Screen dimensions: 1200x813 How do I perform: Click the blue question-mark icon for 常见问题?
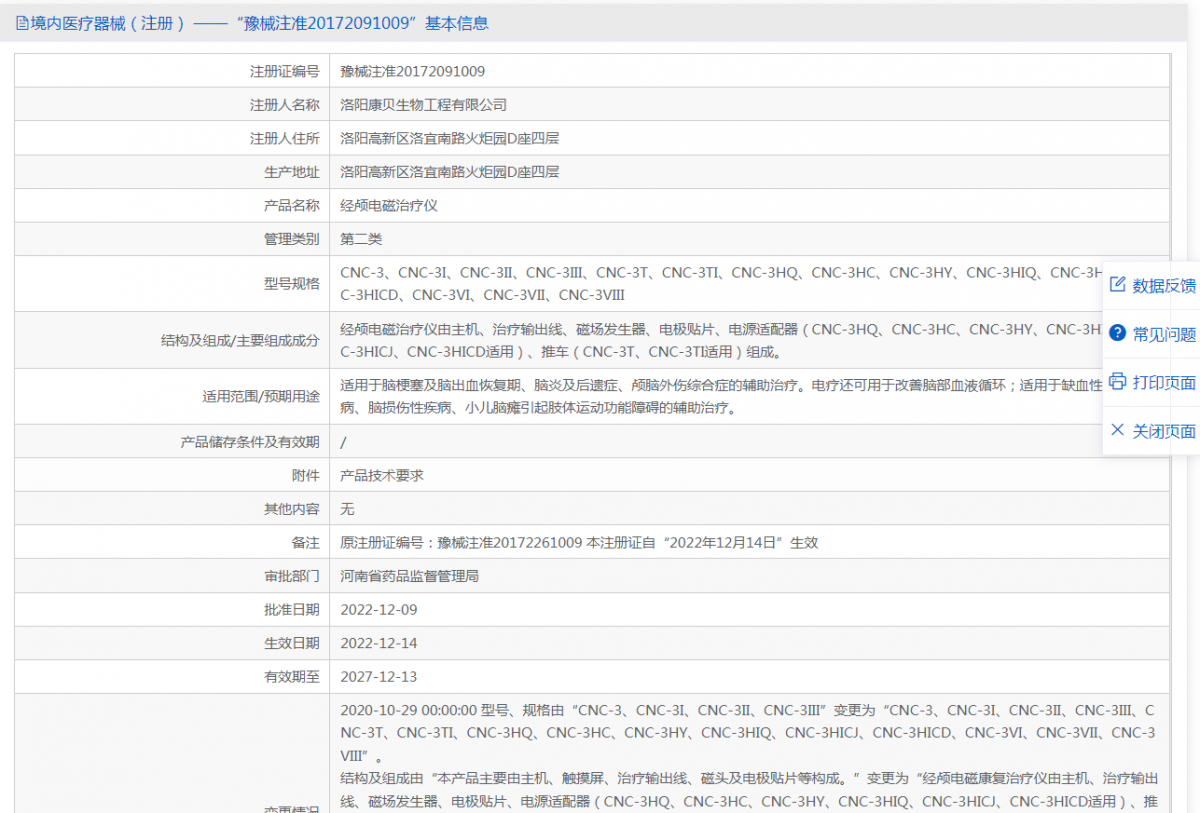[1117, 332]
